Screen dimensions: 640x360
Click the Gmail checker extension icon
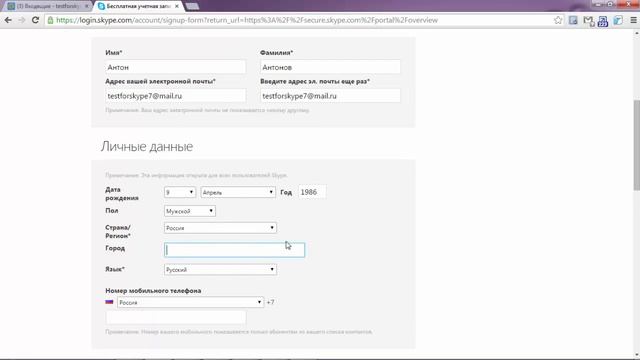pyautogui.click(x=588, y=20)
